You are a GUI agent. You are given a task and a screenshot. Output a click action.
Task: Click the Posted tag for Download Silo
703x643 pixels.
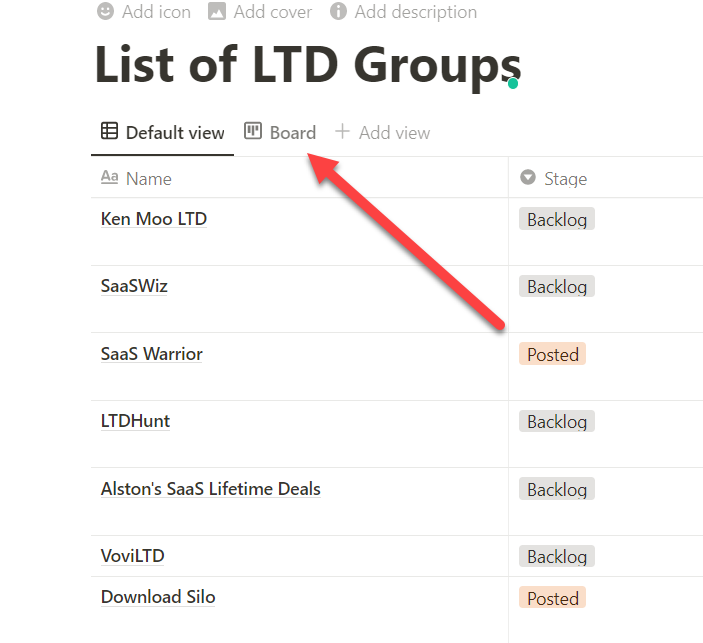click(552, 598)
